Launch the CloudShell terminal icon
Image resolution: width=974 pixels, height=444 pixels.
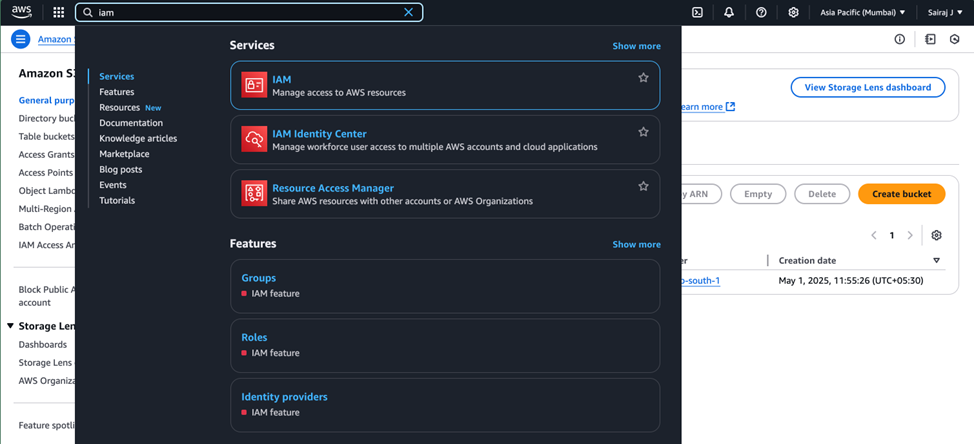(697, 12)
